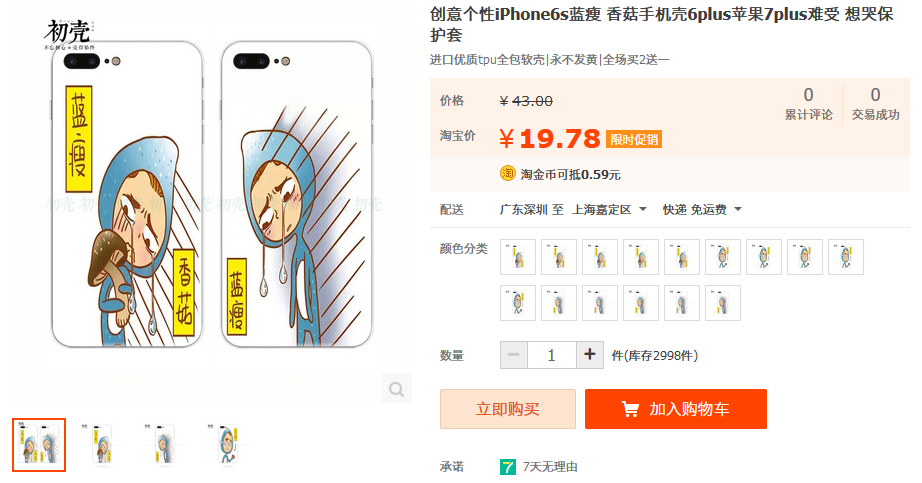922x483 pixels.
Task: Expand the 上海嘉定区 destination dropdown
Action: coord(609,209)
